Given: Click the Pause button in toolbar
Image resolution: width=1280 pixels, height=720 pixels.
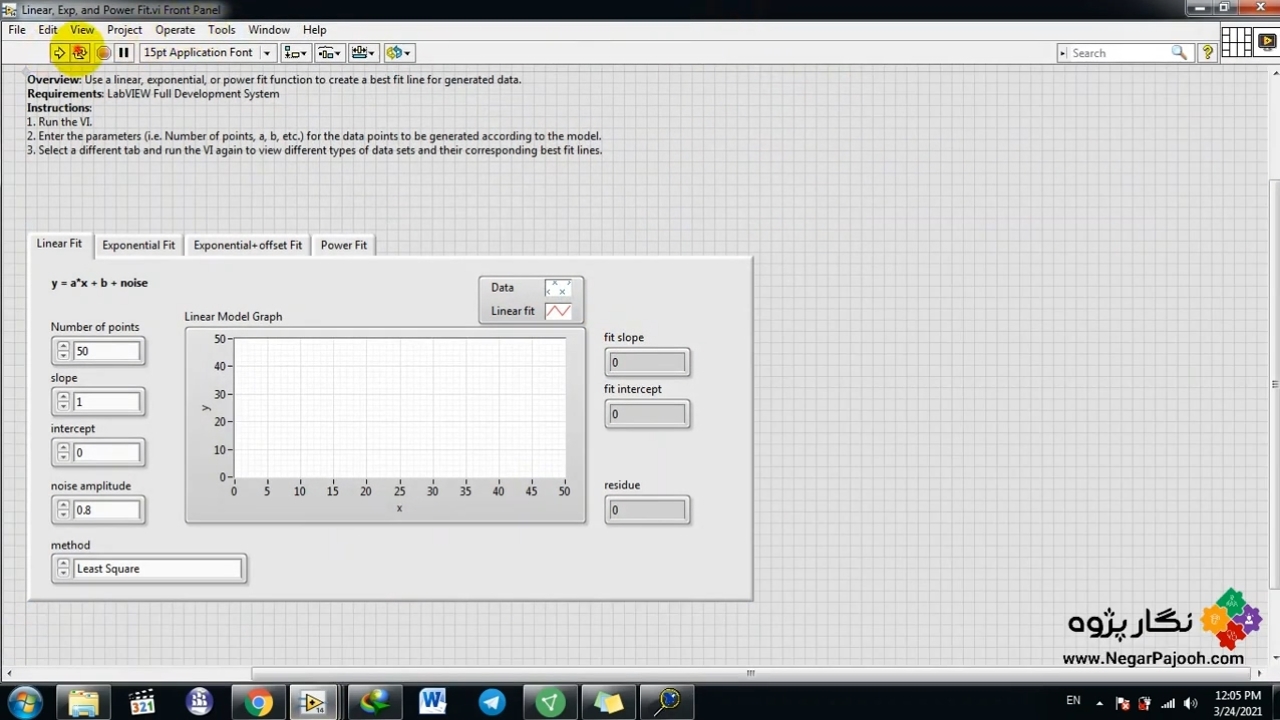Looking at the screenshot, I should tap(124, 53).
